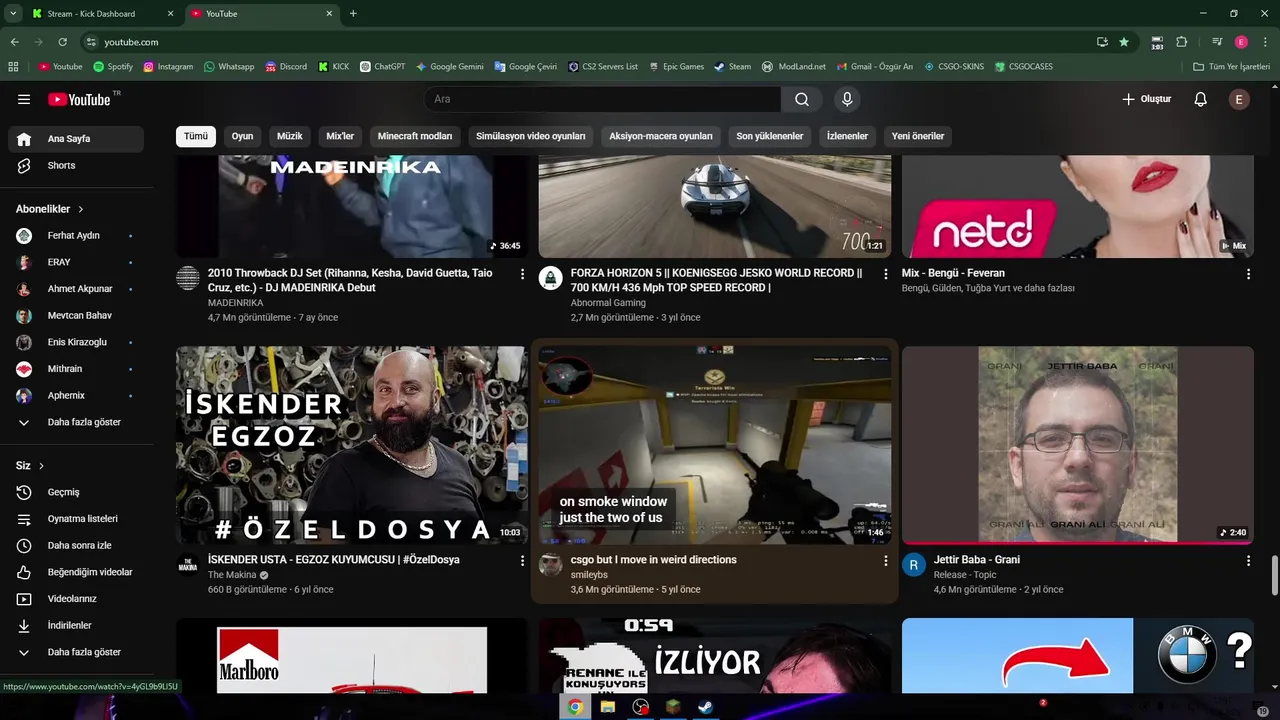Select İzlenenler chip
Image resolution: width=1280 pixels, height=720 pixels.
click(x=847, y=136)
